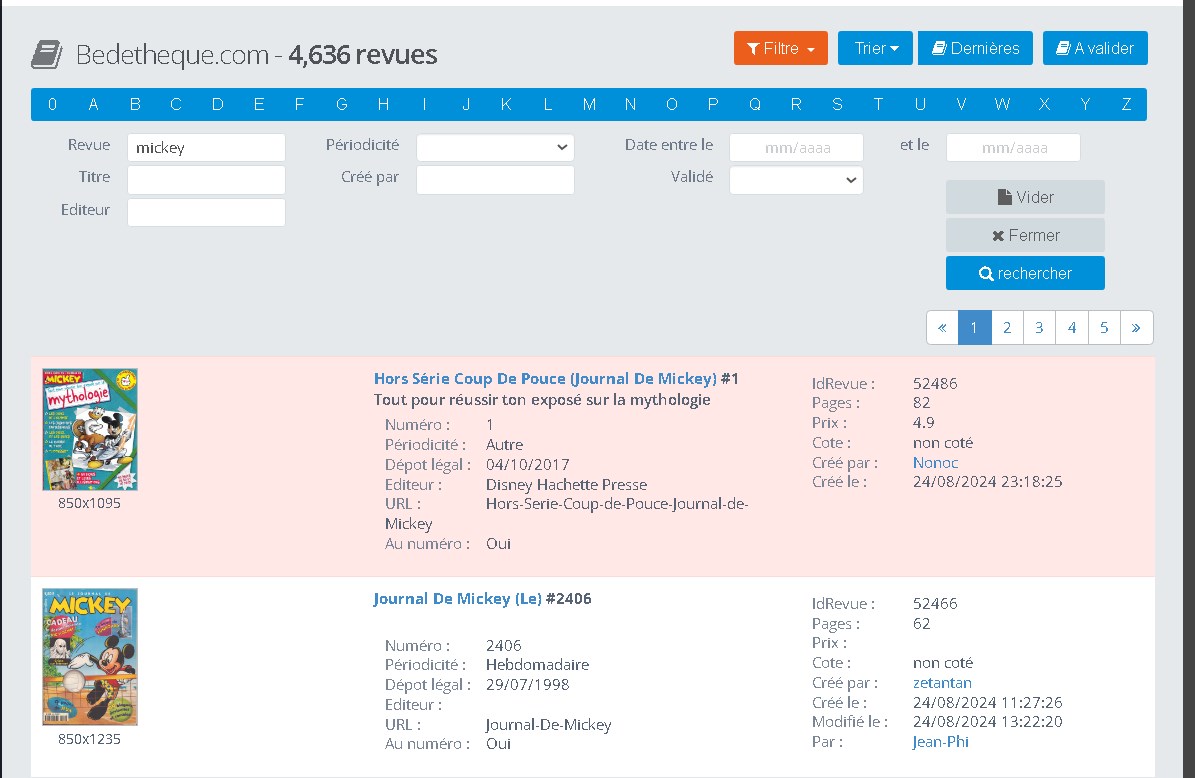The height and width of the screenshot is (778, 1195).
Task: Click the Dernières button
Action: 975,48
